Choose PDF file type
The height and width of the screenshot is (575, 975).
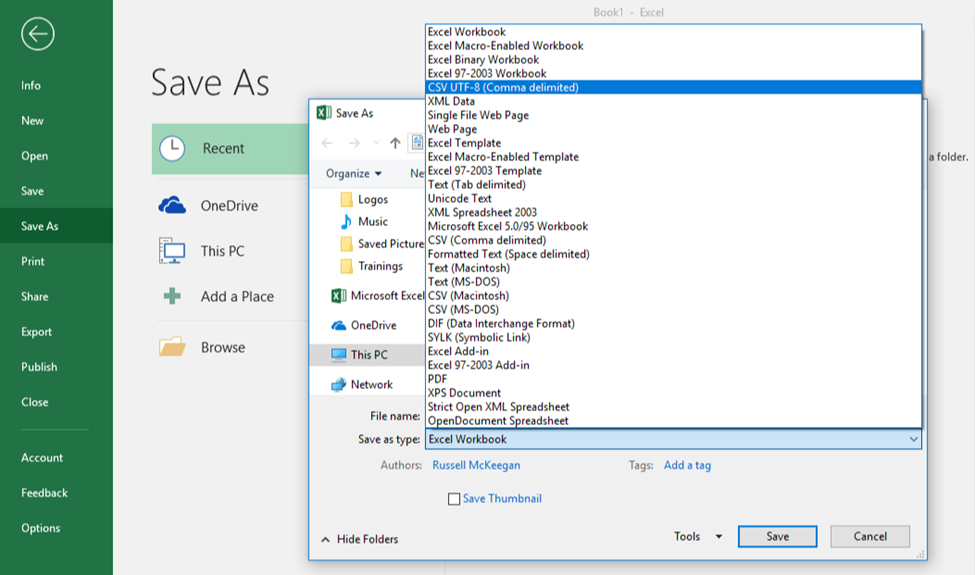(673, 379)
